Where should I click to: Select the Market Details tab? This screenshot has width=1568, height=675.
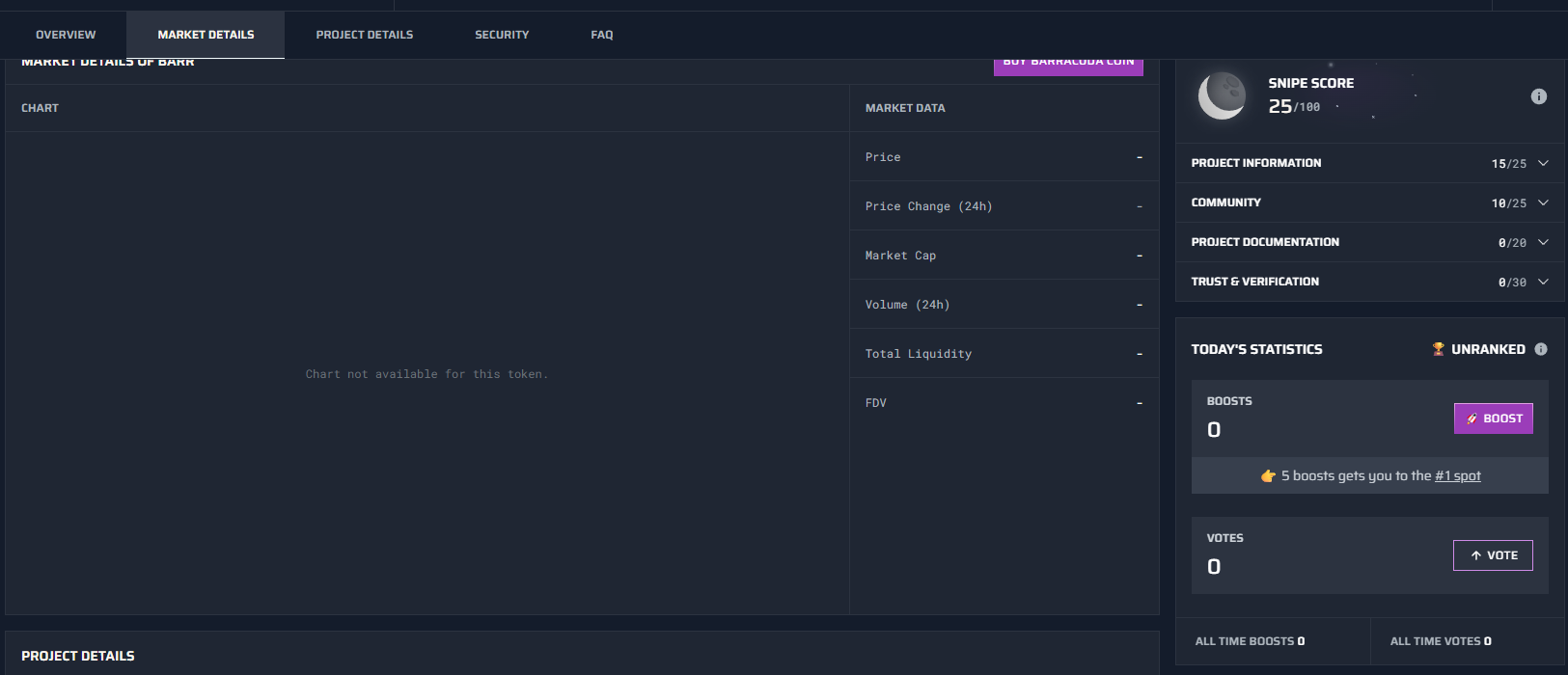pos(206,35)
